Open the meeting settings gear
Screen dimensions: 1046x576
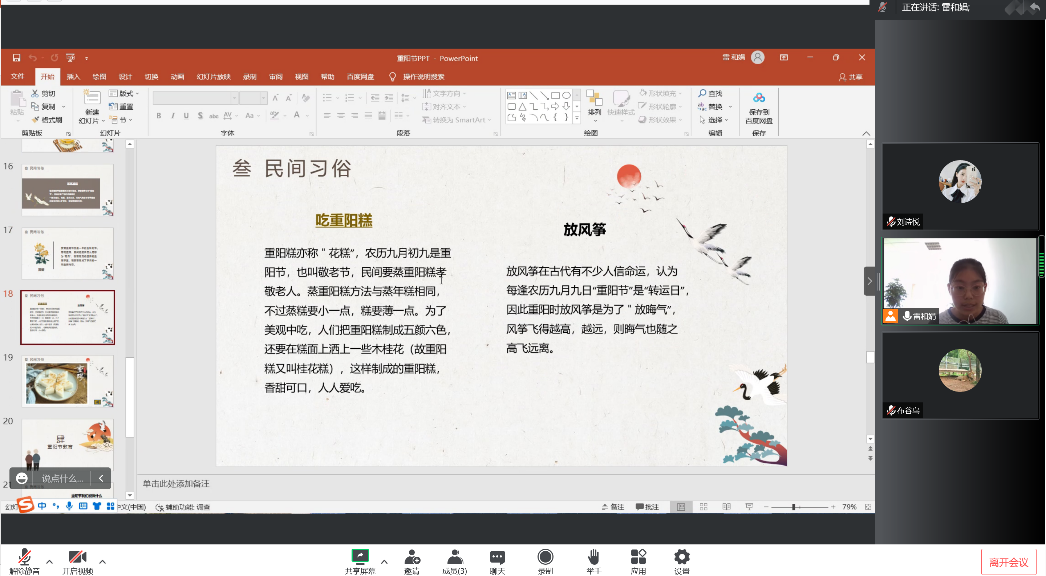point(682,557)
